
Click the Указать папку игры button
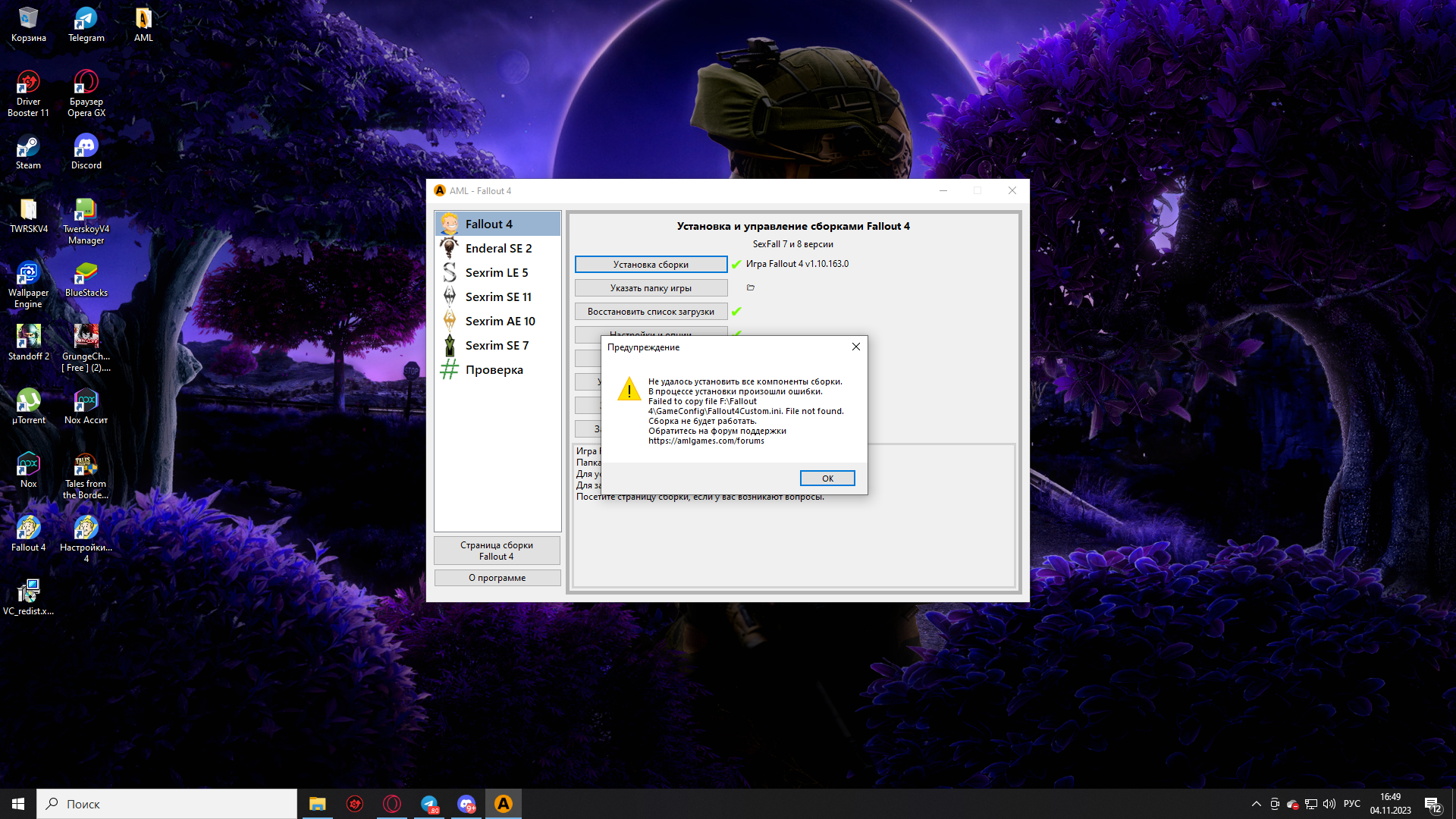651,288
